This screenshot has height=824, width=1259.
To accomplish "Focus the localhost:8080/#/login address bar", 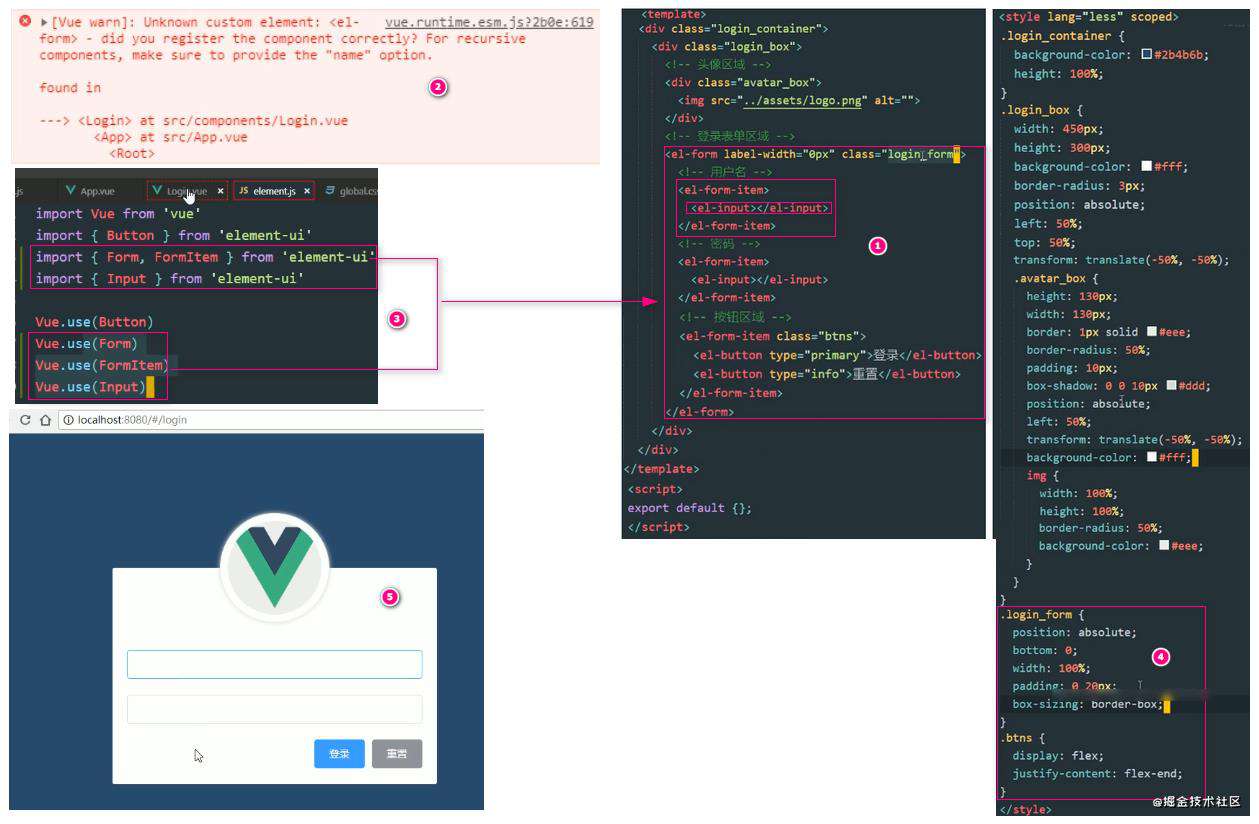I will [x=270, y=420].
